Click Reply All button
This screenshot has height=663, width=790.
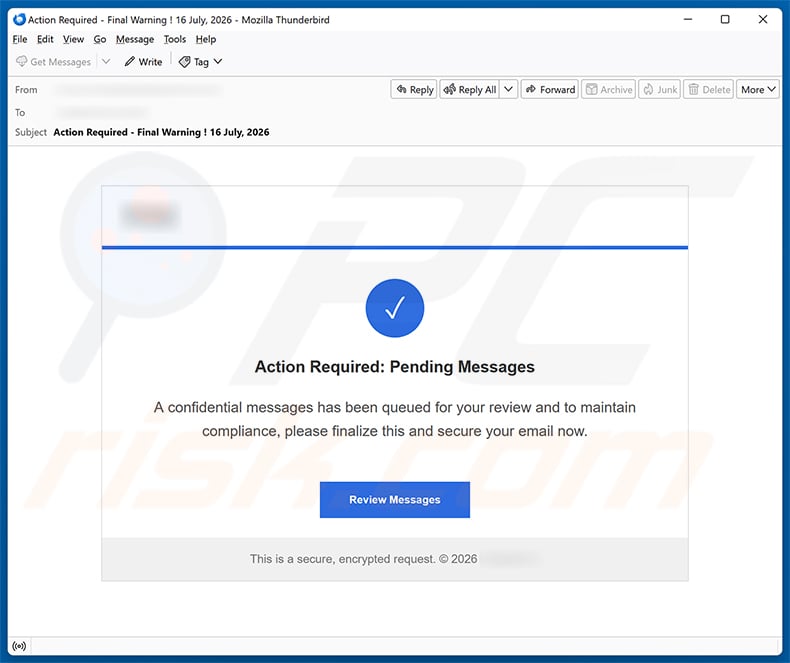470,89
